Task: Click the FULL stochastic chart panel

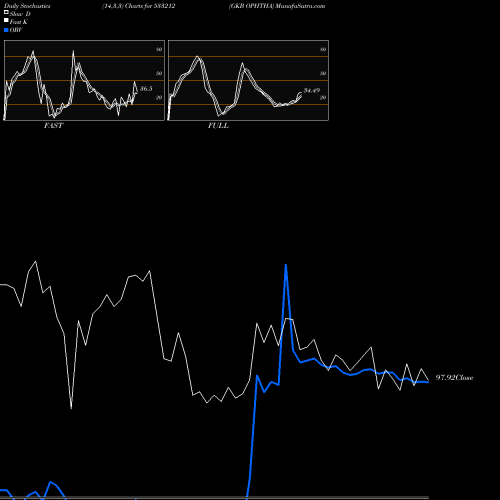Action: tap(248, 80)
